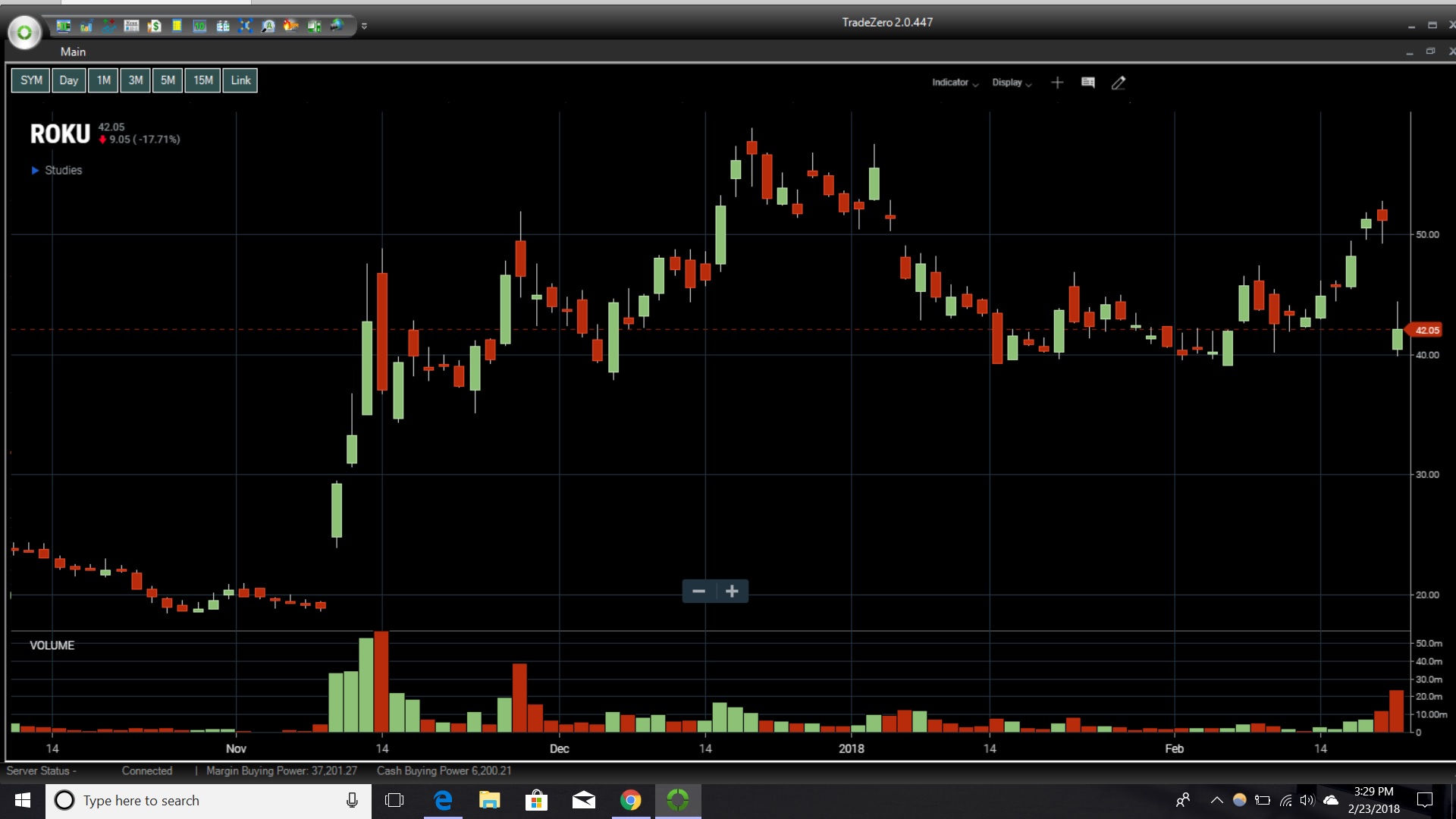Click the TradeZero taskbar icon
This screenshot has width=1456, height=819.
point(678,801)
